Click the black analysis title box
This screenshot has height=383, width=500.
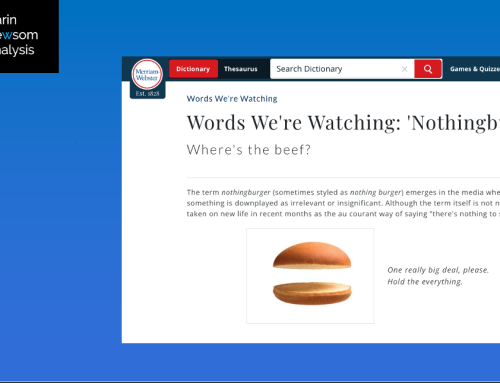pos(29,36)
